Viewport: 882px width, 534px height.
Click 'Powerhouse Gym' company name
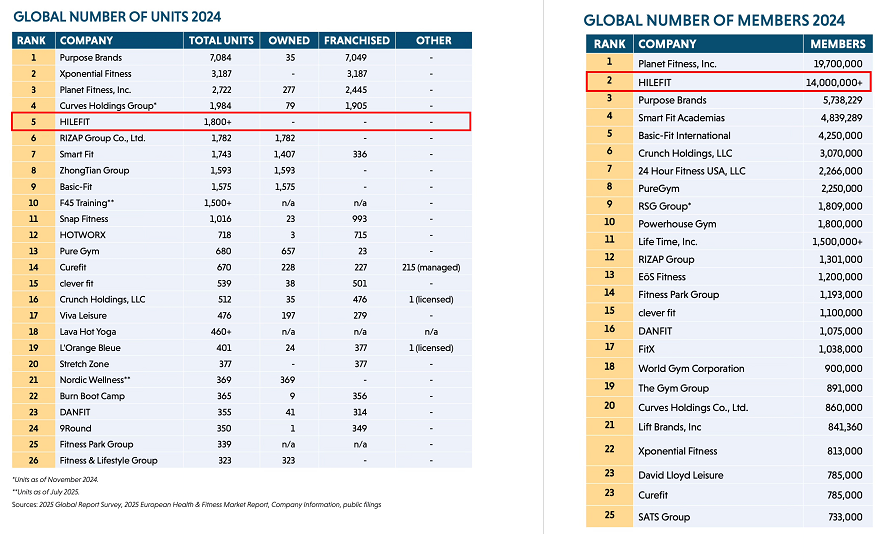pos(677,224)
